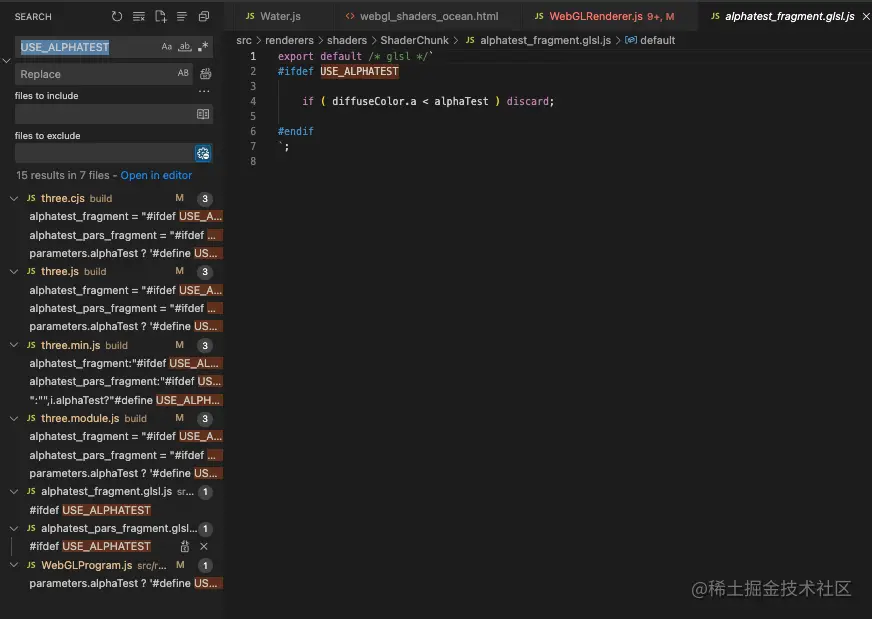Viewport: 872px width, 619px height.
Task: Collapse three.js results group
Action: 14,271
